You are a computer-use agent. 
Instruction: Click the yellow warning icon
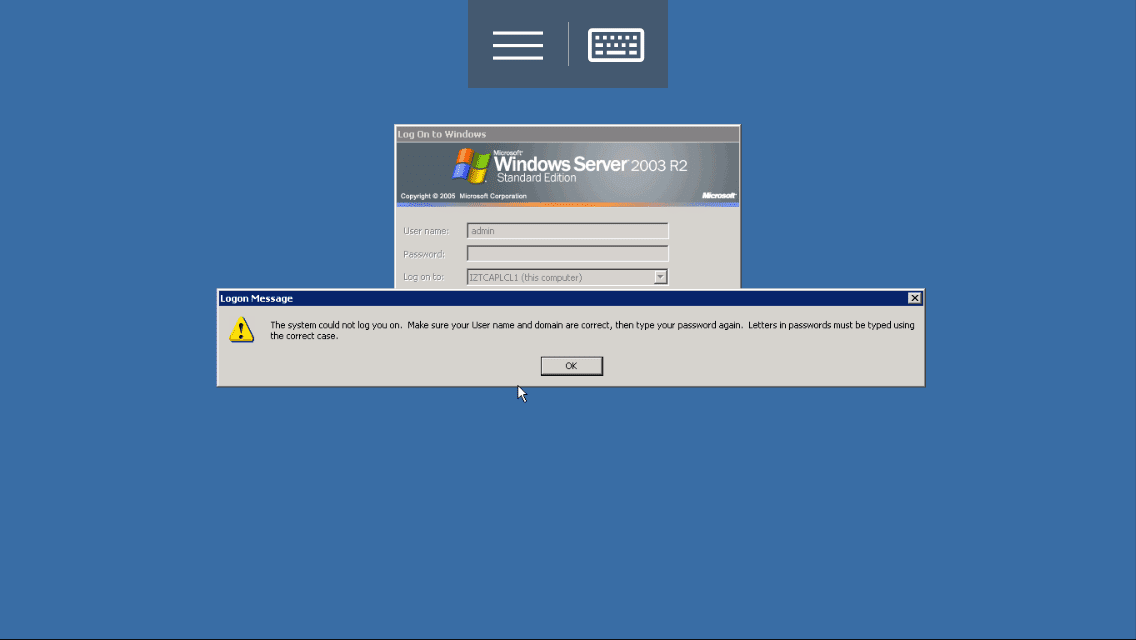point(242,330)
